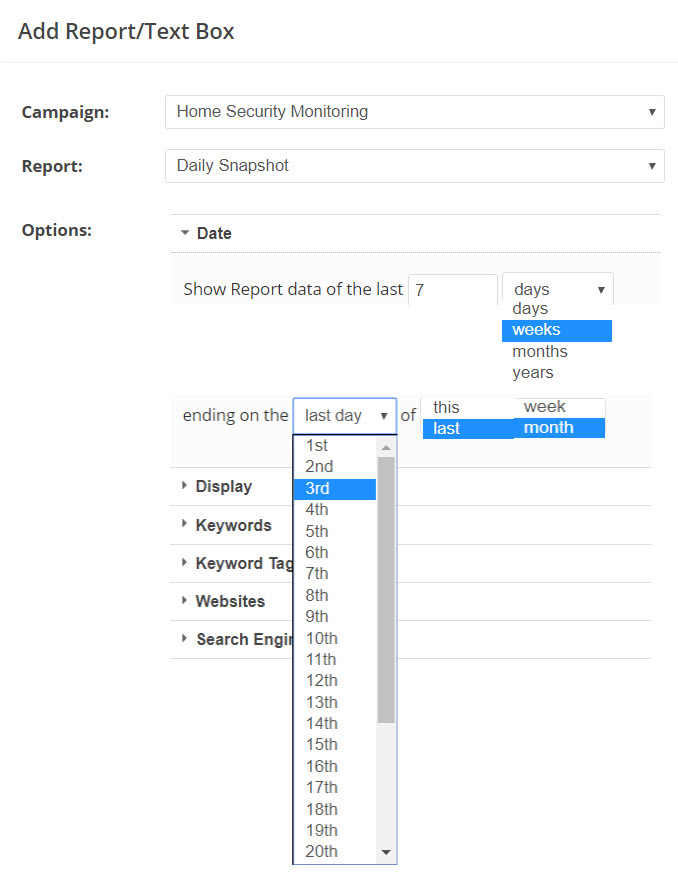Expand the Websites section
Image resolution: width=678 pixels, height=876 pixels.
229,601
